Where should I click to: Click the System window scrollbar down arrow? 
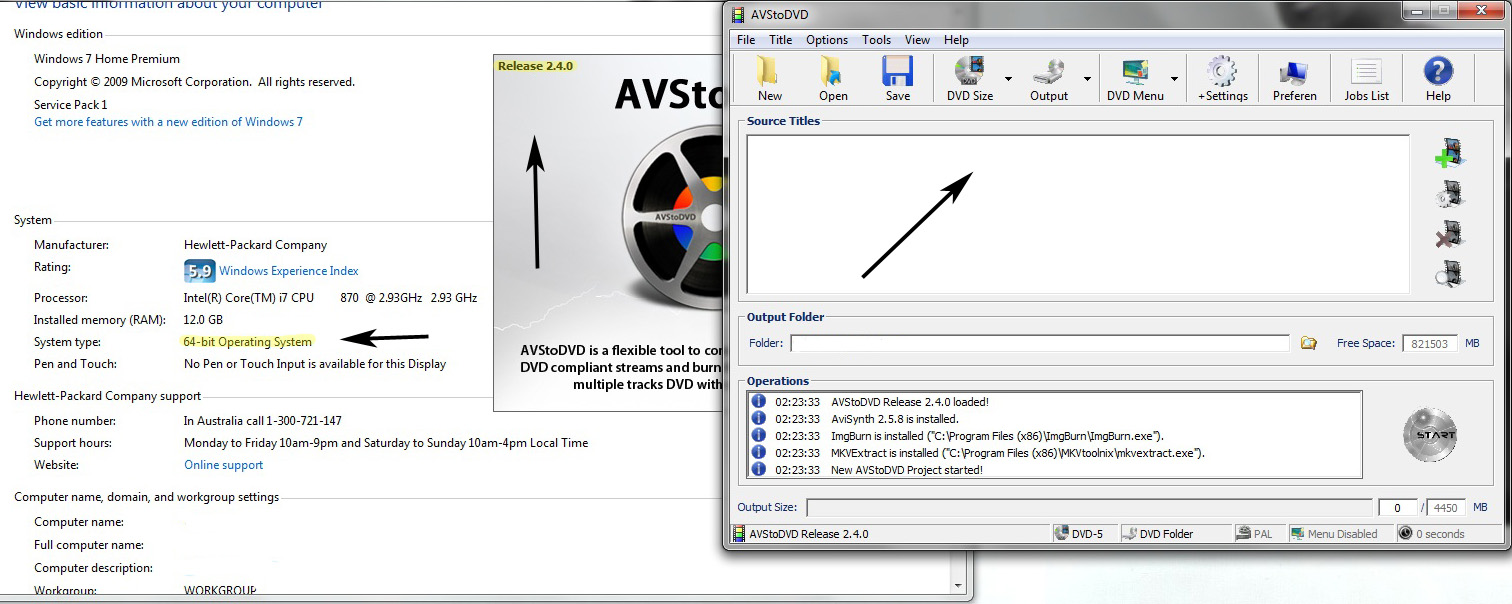[958, 586]
